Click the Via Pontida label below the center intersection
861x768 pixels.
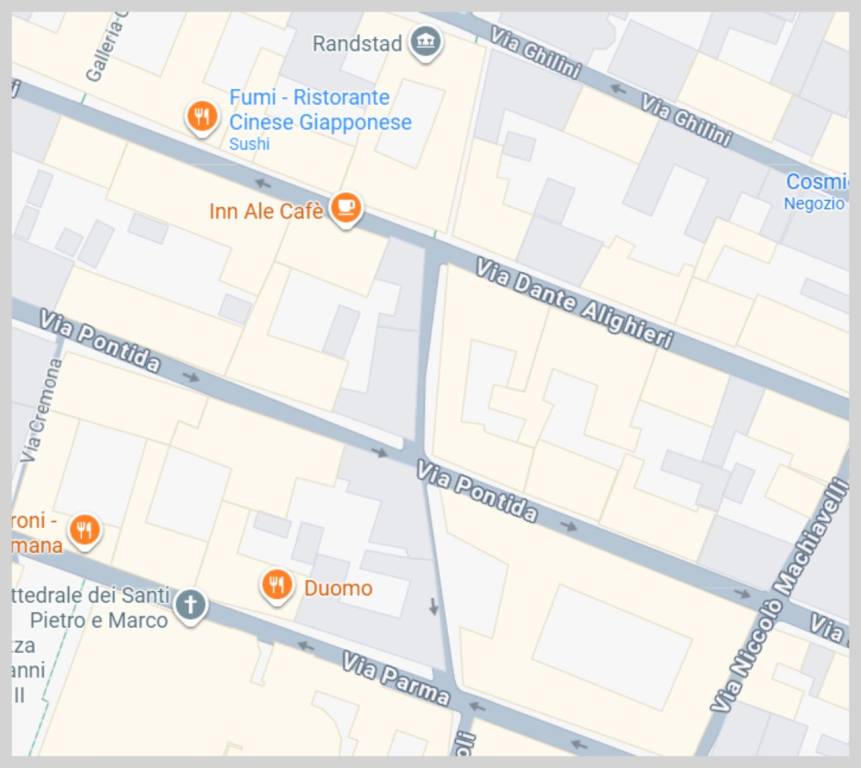click(477, 491)
